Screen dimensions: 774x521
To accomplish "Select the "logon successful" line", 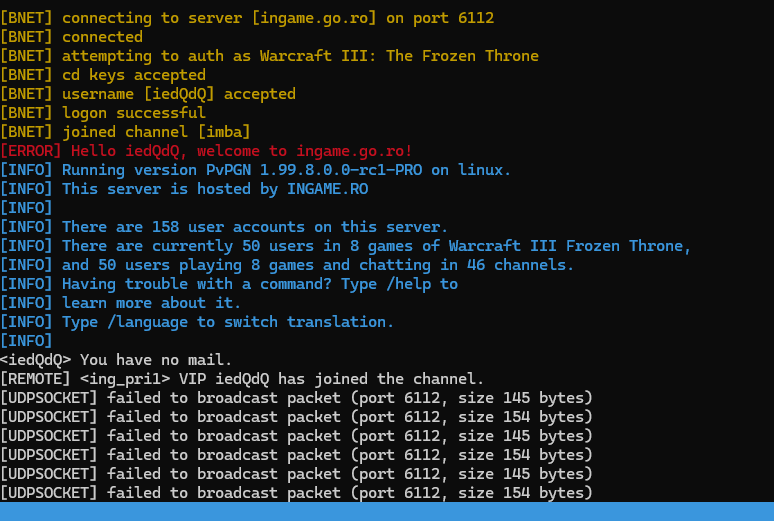I will [133, 113].
